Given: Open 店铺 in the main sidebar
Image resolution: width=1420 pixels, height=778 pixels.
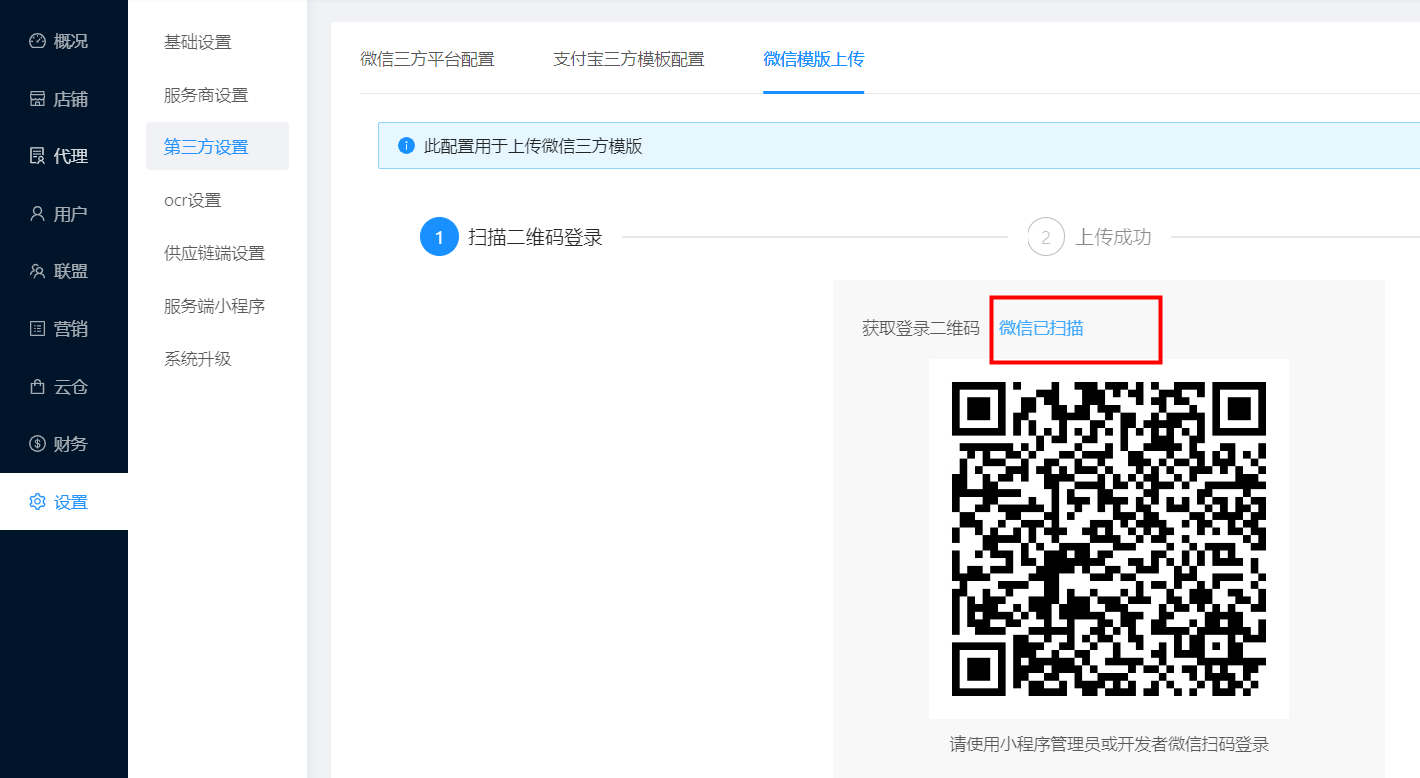Looking at the screenshot, I should click(64, 99).
